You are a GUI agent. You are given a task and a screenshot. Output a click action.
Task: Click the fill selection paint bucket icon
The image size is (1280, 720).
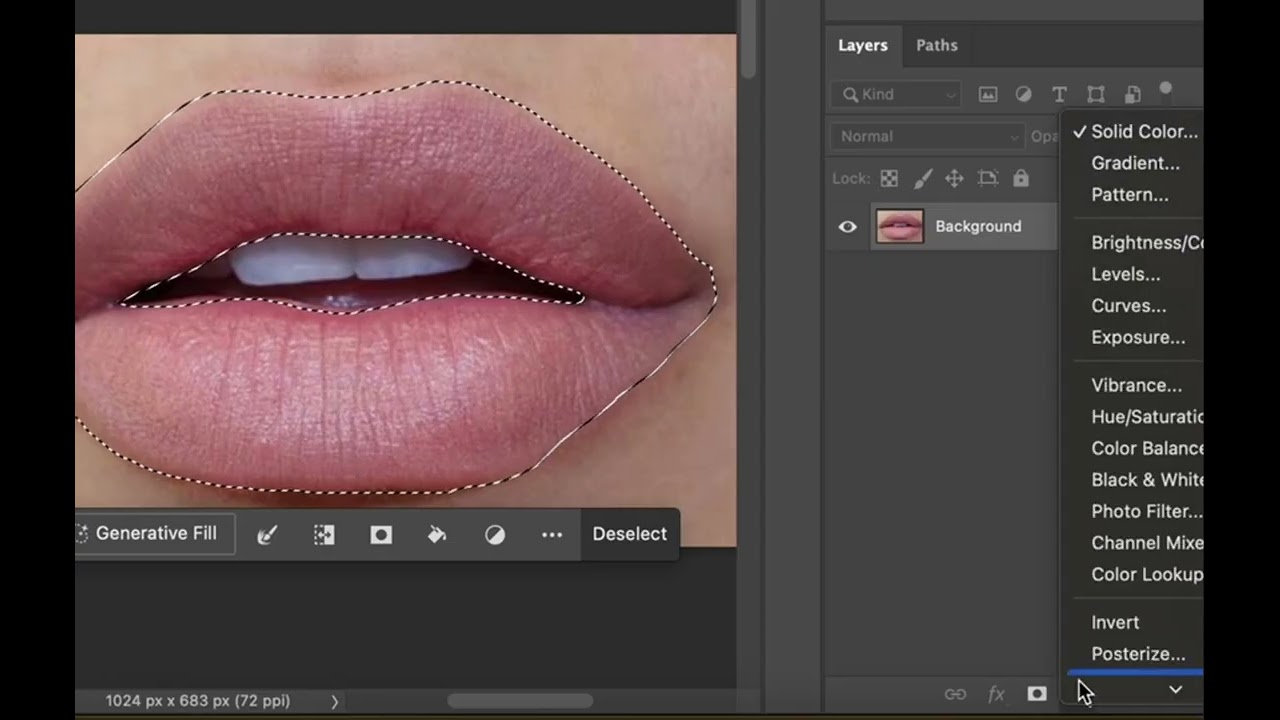pyautogui.click(x=437, y=535)
